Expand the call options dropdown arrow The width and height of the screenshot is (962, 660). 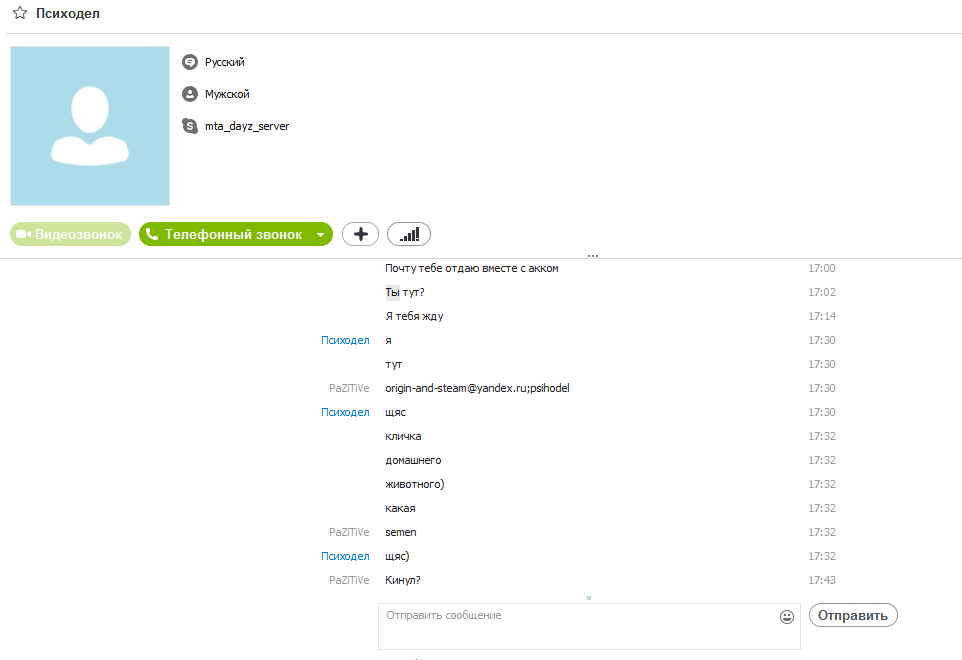[x=320, y=234]
